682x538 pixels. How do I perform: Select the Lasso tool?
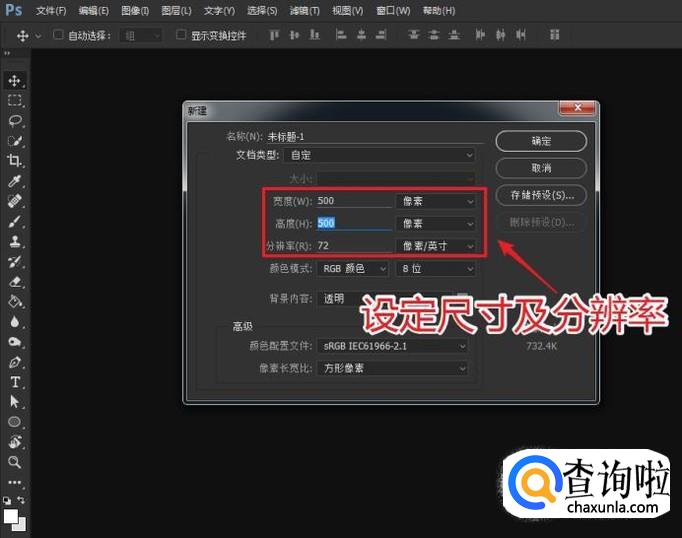pyautogui.click(x=14, y=120)
